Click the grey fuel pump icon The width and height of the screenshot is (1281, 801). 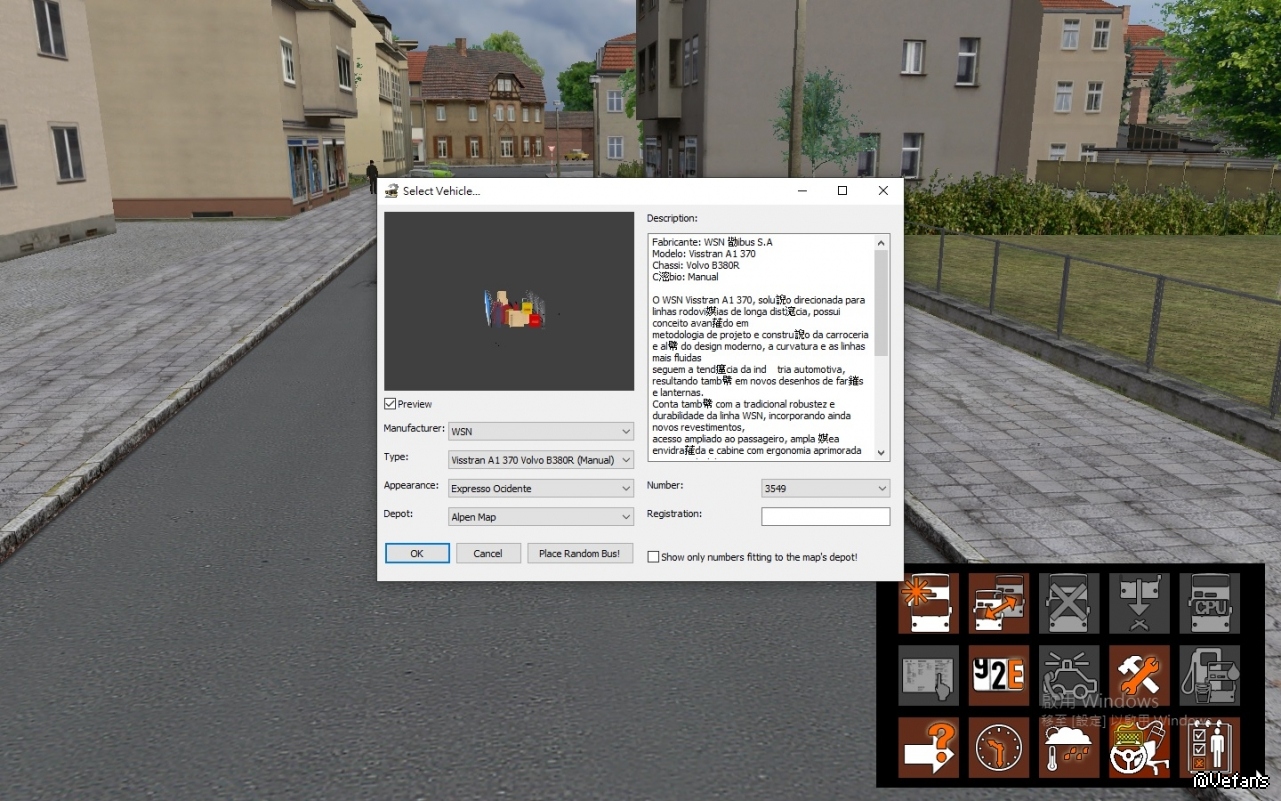point(1209,675)
